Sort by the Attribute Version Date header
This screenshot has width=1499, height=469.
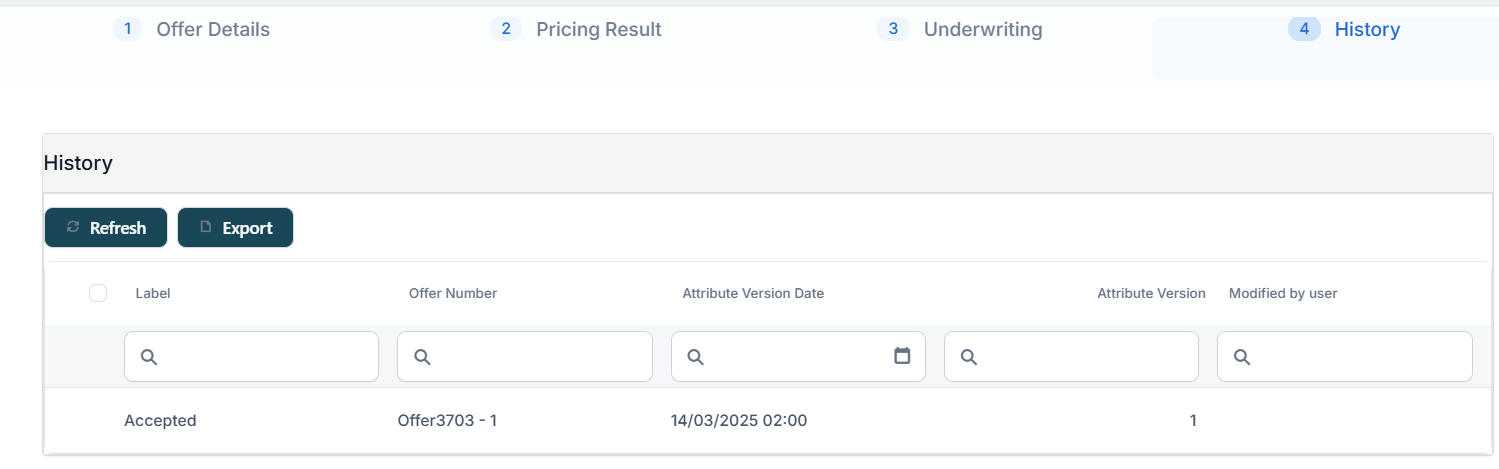[x=753, y=293]
